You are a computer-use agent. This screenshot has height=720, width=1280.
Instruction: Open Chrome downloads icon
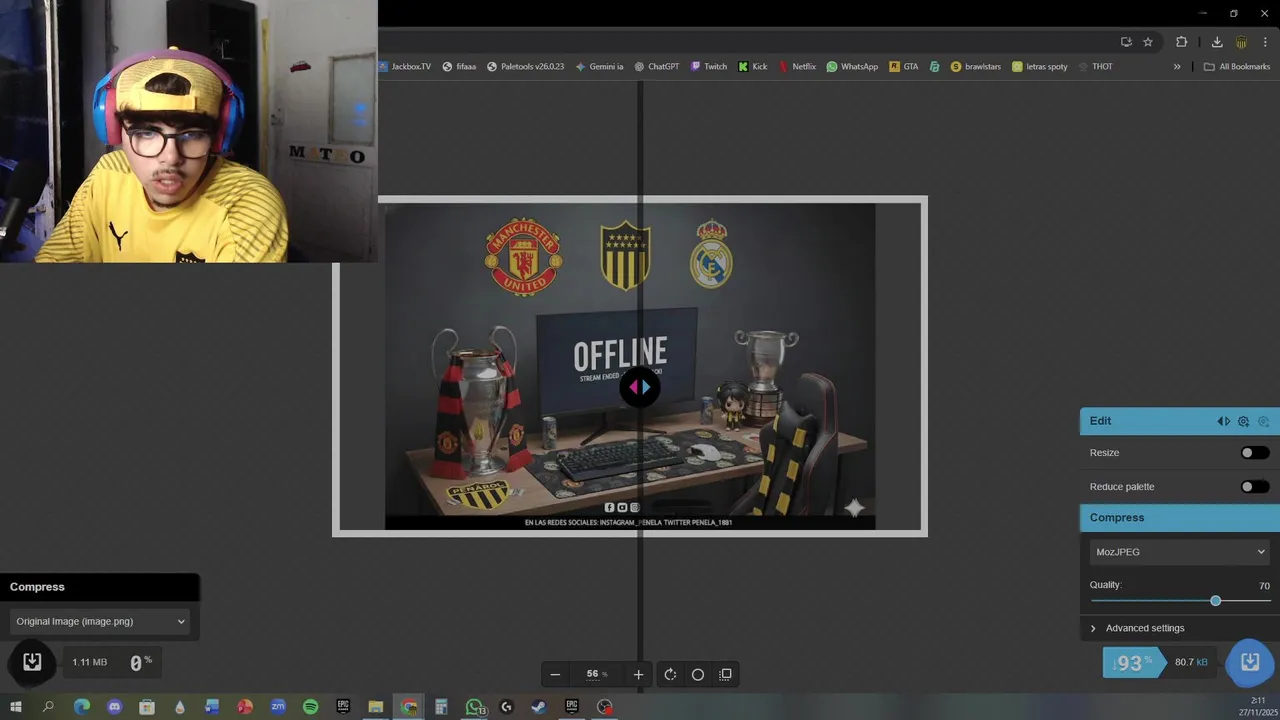(1217, 42)
